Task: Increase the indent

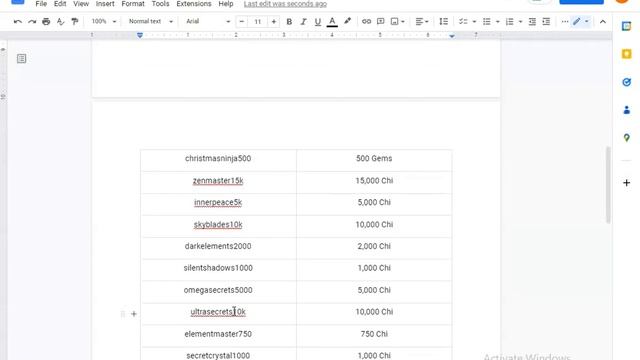Action: (546, 22)
